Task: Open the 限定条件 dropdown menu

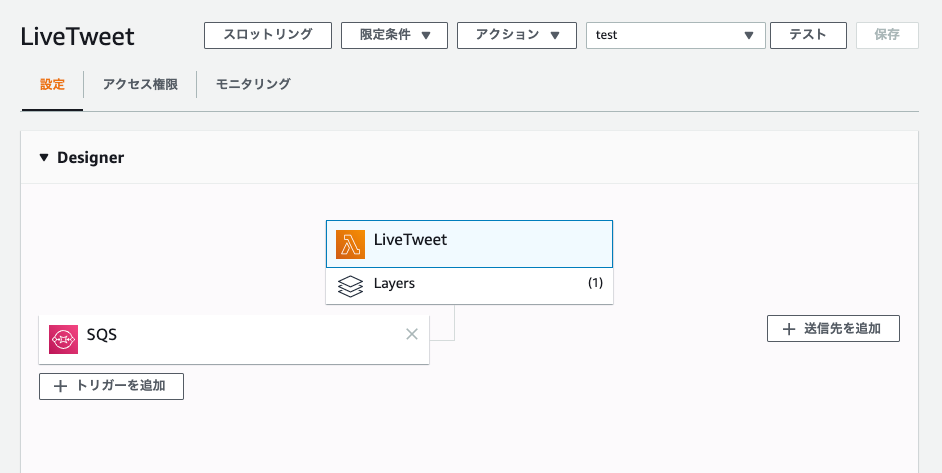Action: (394, 35)
